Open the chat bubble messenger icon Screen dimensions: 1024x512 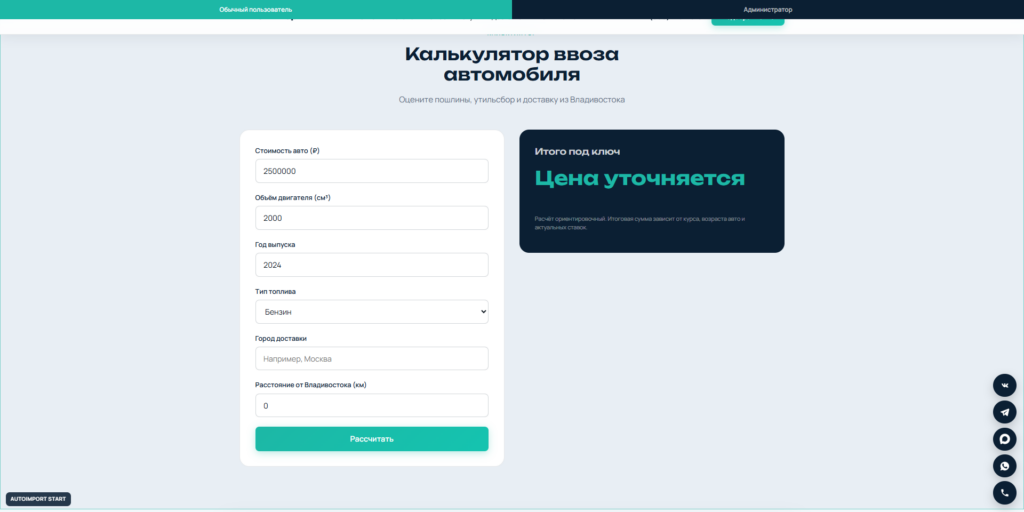tap(1004, 439)
